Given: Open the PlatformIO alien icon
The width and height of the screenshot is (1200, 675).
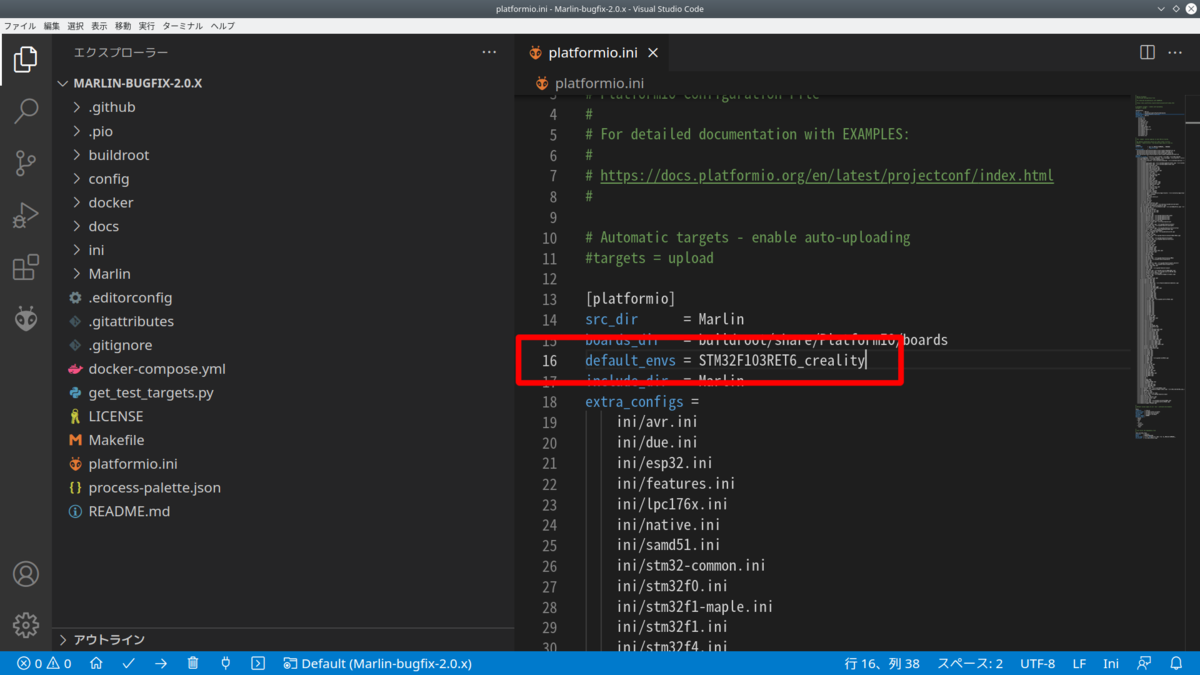Looking at the screenshot, I should pos(26,319).
